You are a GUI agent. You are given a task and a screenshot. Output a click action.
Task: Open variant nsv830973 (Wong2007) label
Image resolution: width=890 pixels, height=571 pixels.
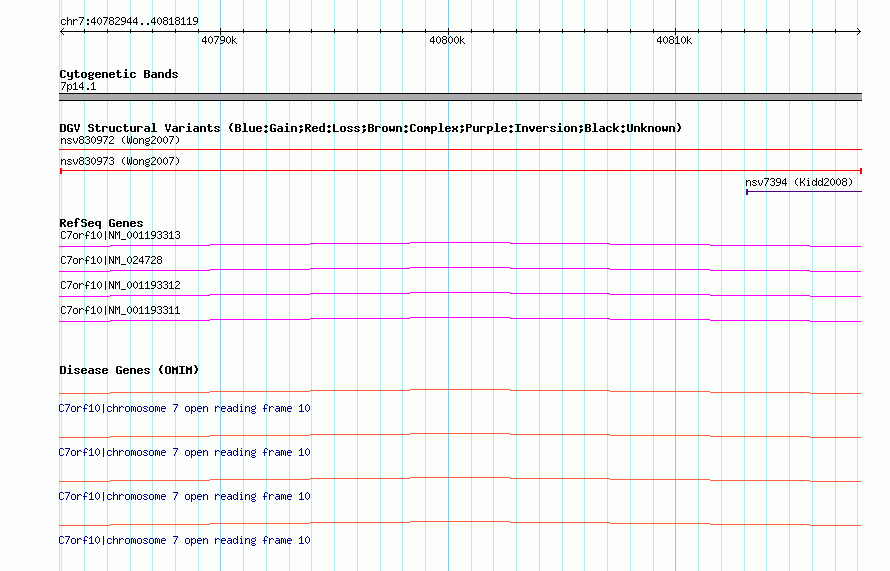click(120, 161)
